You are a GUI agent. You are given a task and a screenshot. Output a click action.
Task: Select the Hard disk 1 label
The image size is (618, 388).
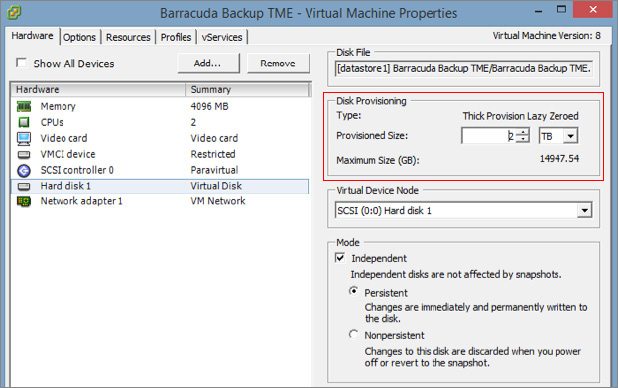point(65,186)
